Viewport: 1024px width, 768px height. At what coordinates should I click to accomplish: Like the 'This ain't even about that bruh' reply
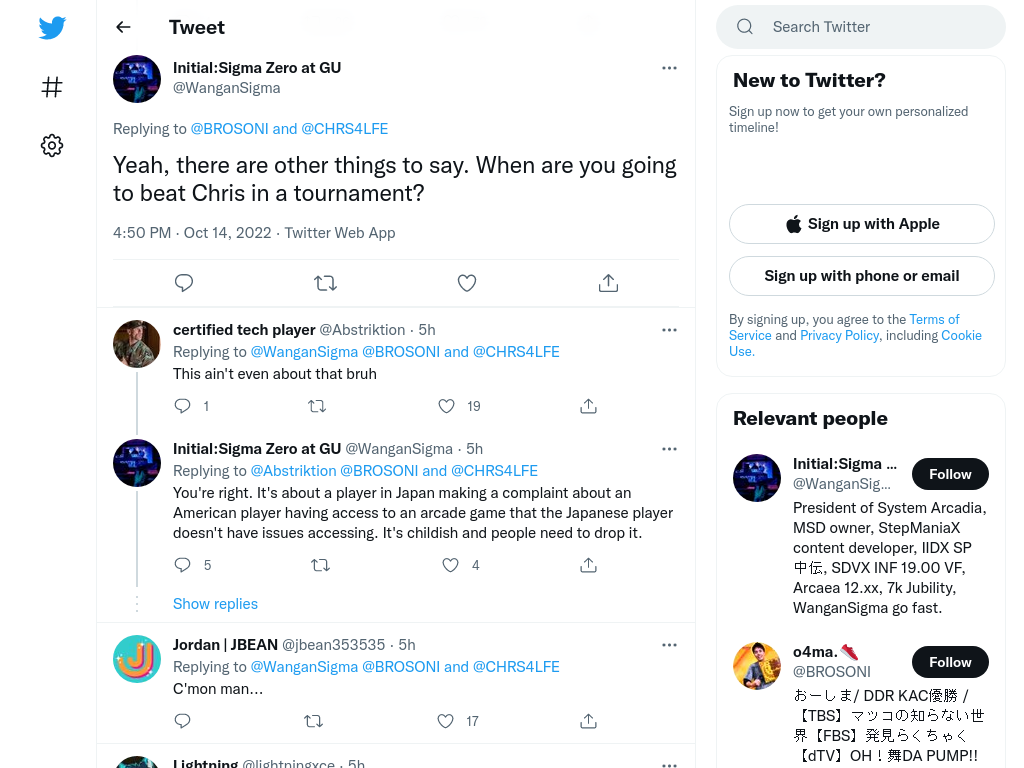[x=447, y=406]
